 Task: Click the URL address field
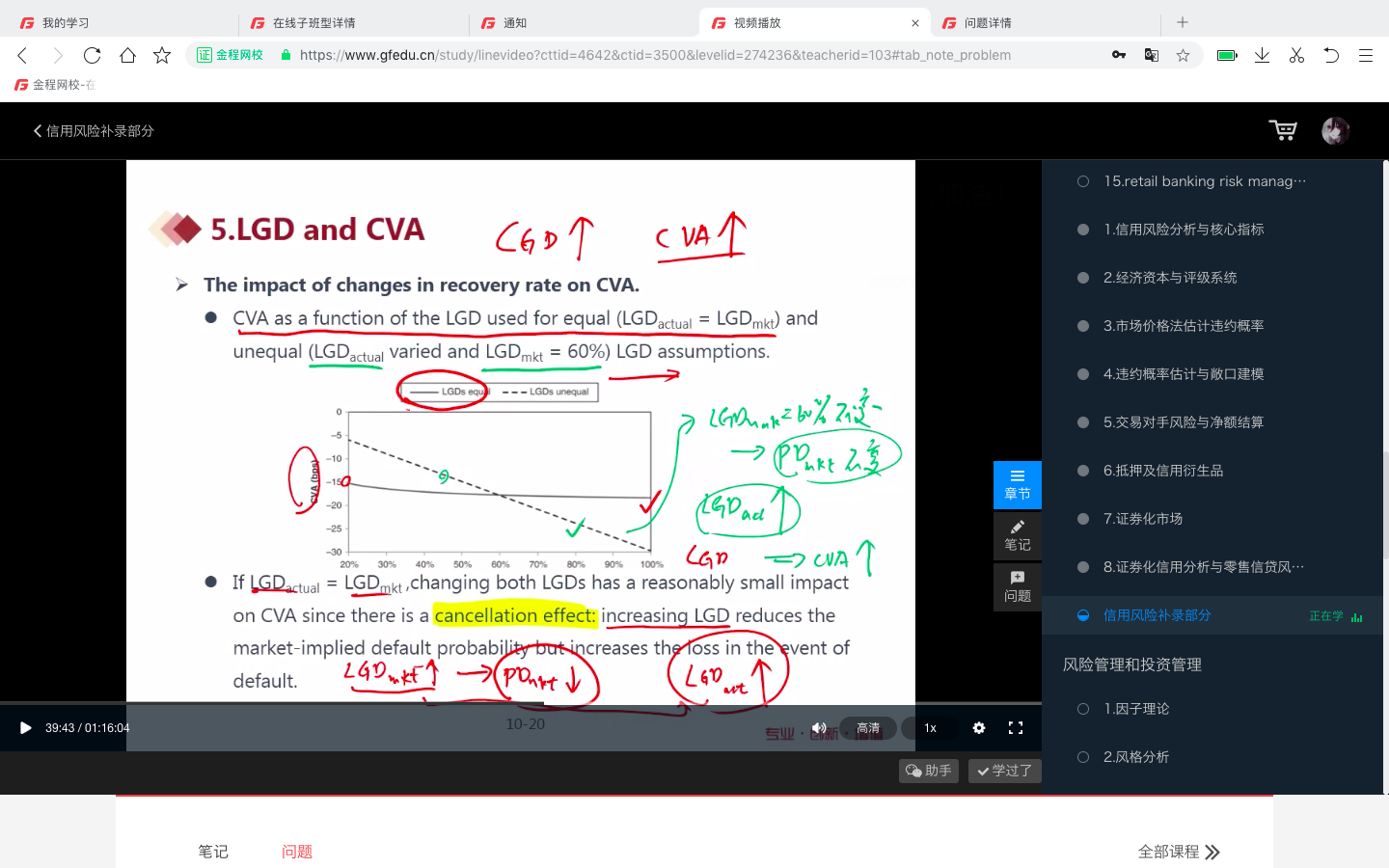(655, 55)
